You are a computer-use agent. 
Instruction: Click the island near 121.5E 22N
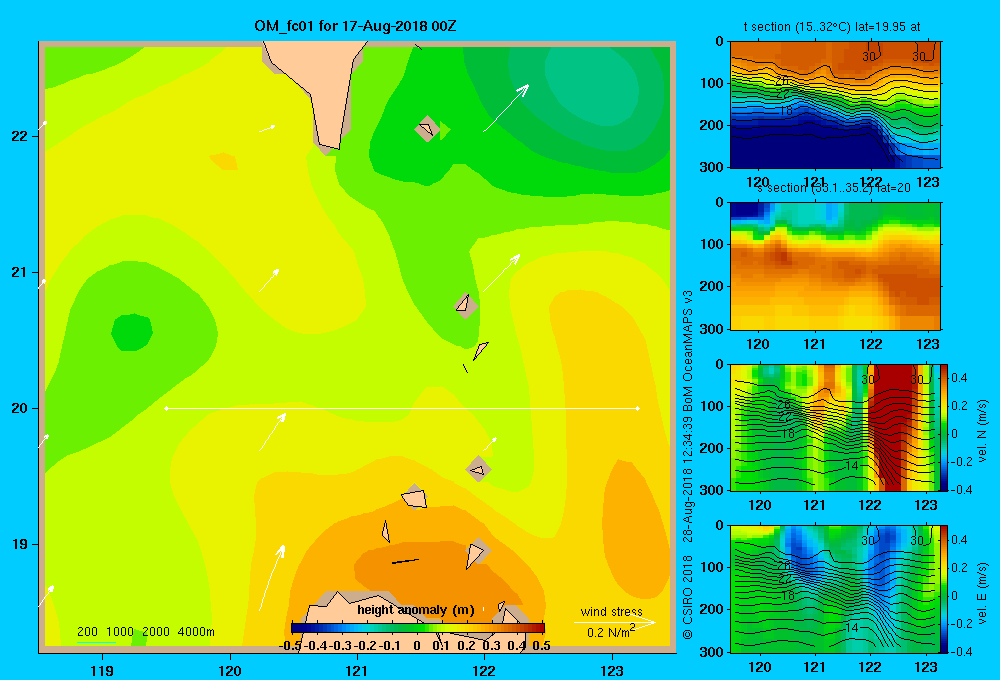[x=427, y=128]
